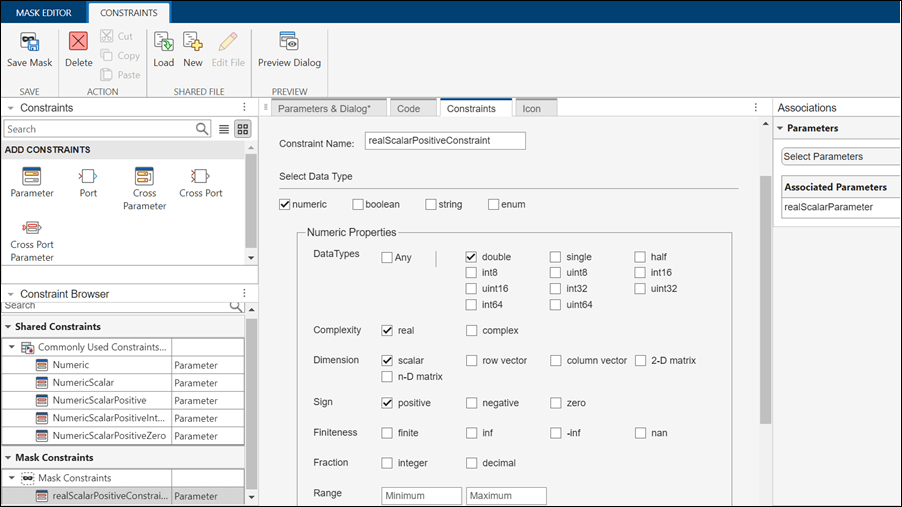Collapse the Constraint Browser panel
Screen dimensions: 902x507
(10, 293)
